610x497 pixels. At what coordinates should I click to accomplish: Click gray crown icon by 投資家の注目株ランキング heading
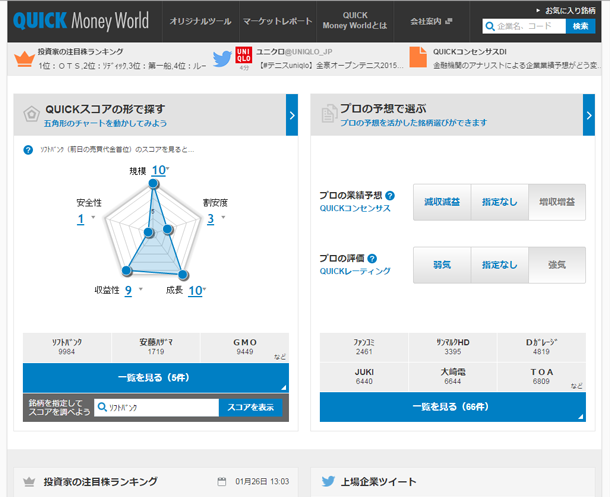pyautogui.click(x=29, y=482)
